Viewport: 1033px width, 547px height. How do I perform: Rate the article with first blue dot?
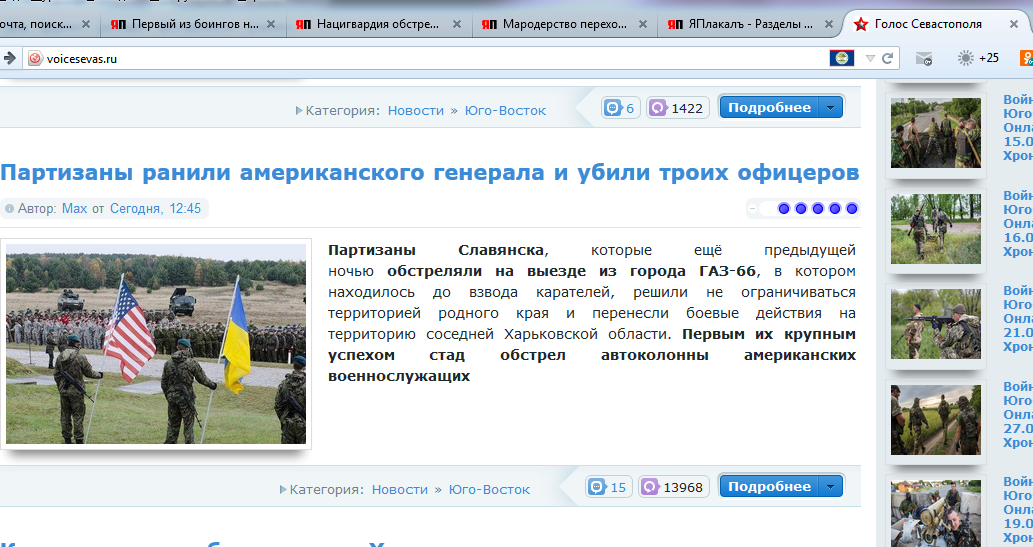pos(783,209)
